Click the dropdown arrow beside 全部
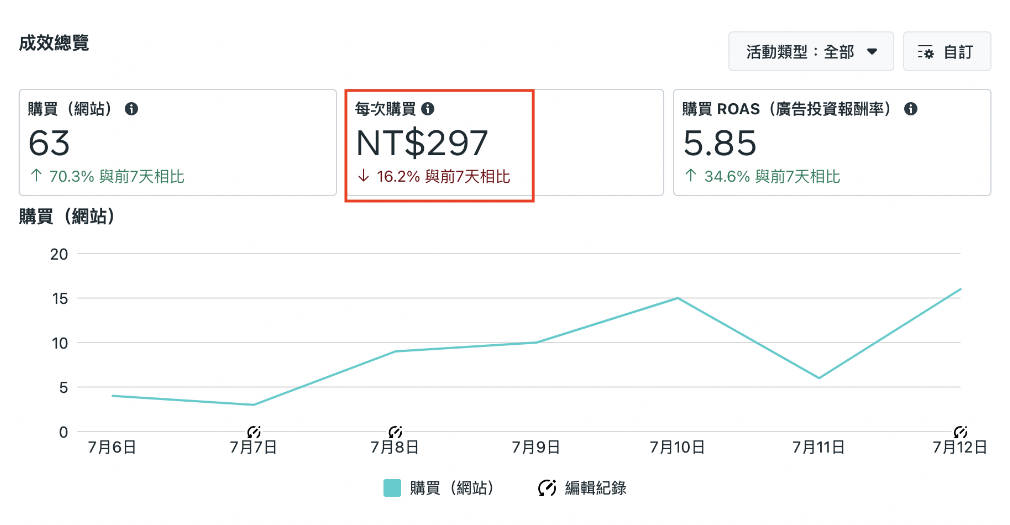The image size is (1010, 525). [872, 52]
